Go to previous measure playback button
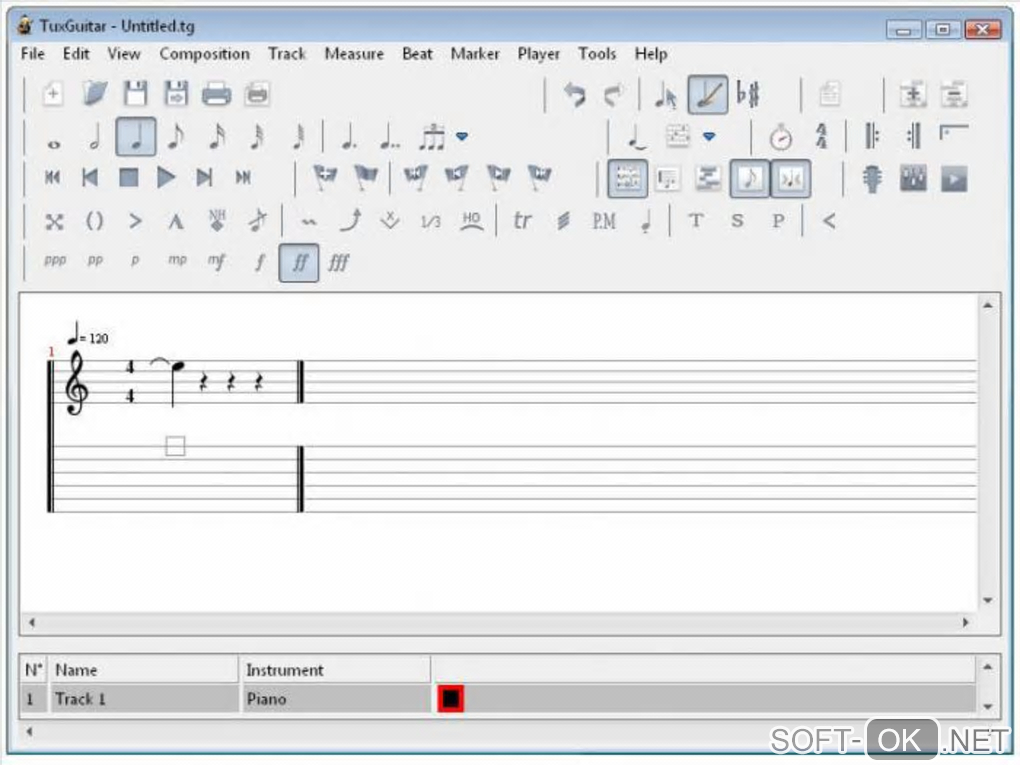Screen dimensions: 1020x765 90,177
